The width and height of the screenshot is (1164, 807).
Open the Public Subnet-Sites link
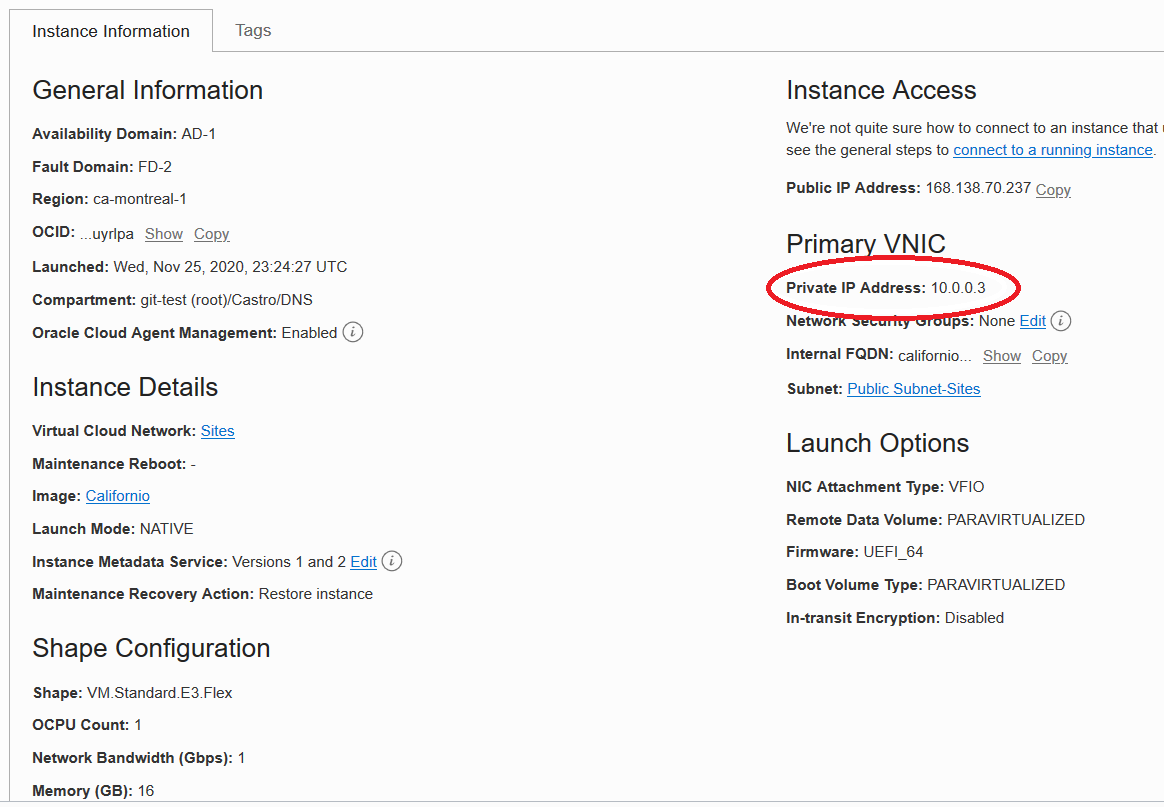[914, 389]
